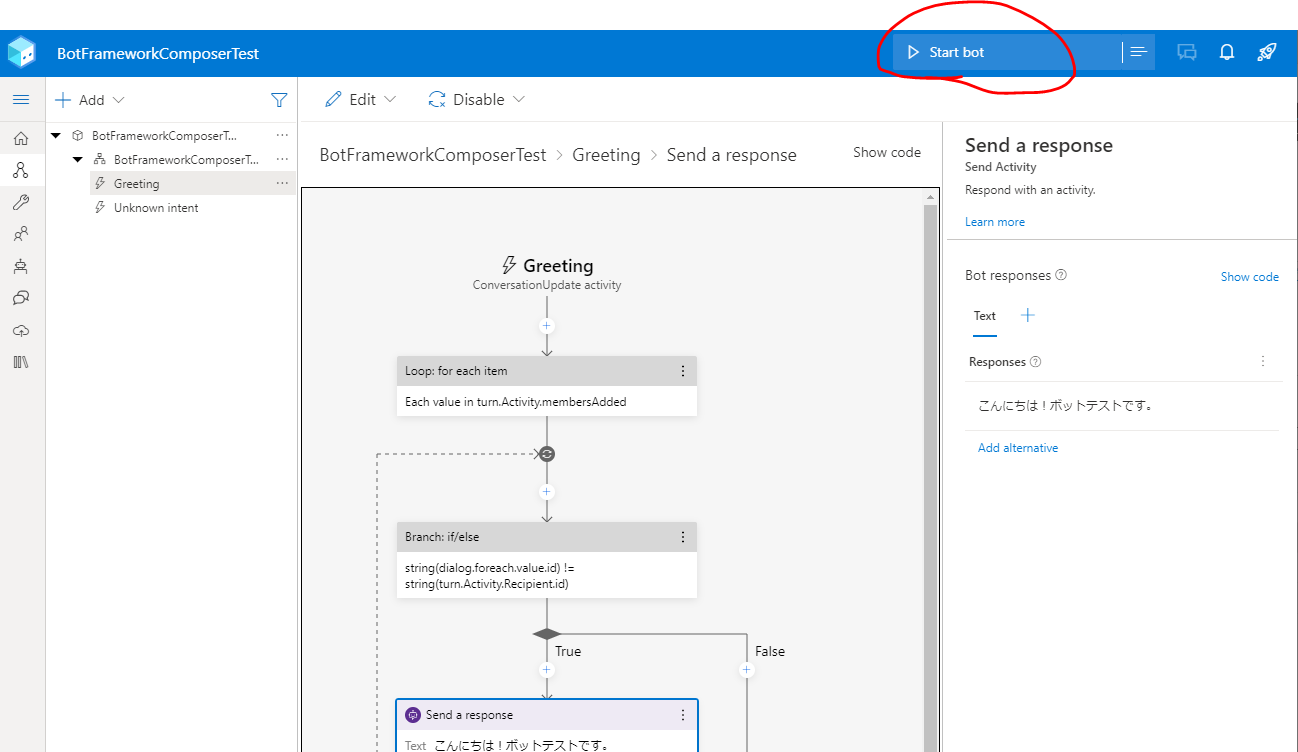The image size is (1298, 752).
Task: Toggle the hamburger navigation menu
Action: 21,100
